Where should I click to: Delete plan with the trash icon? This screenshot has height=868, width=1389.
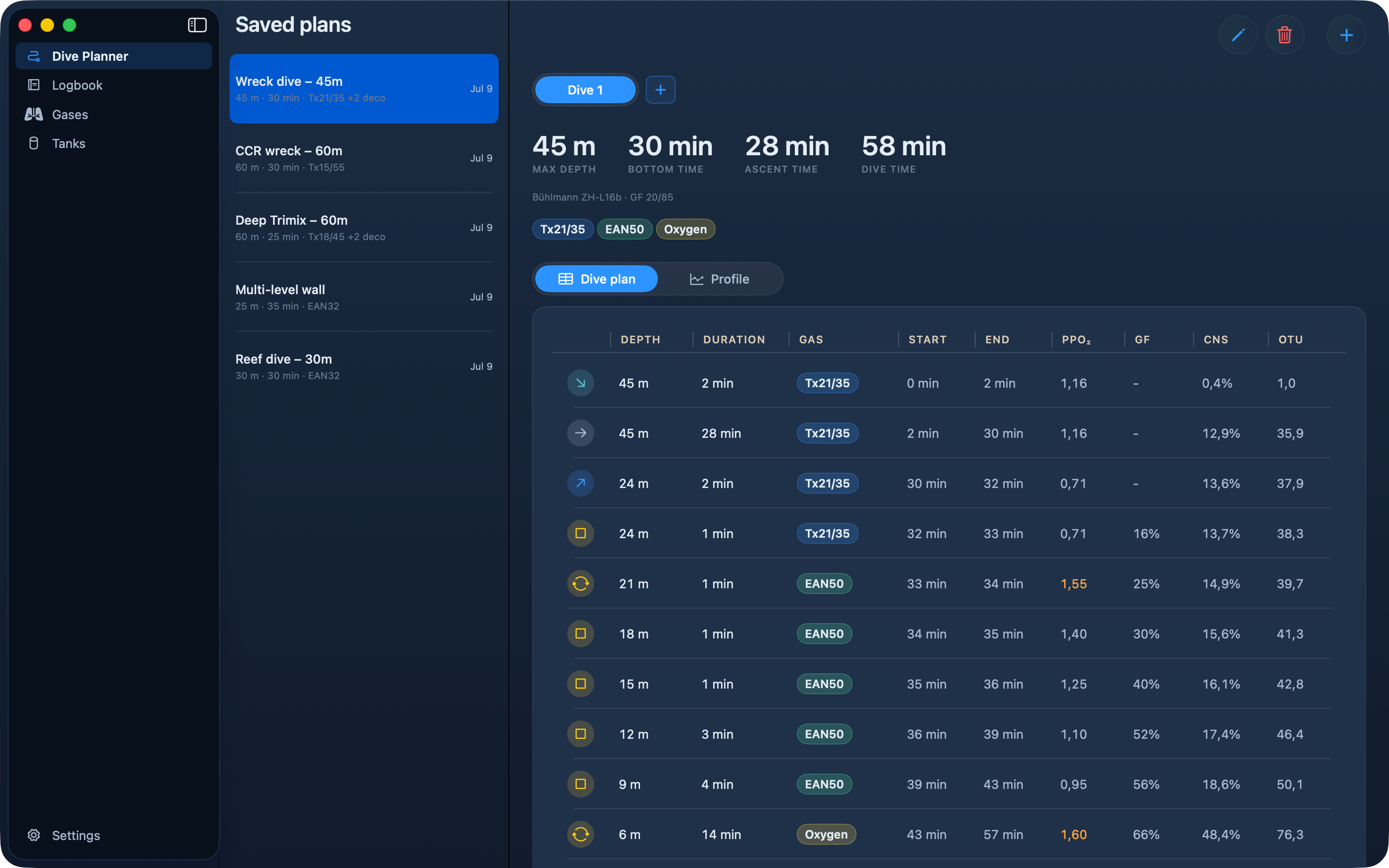click(1284, 35)
